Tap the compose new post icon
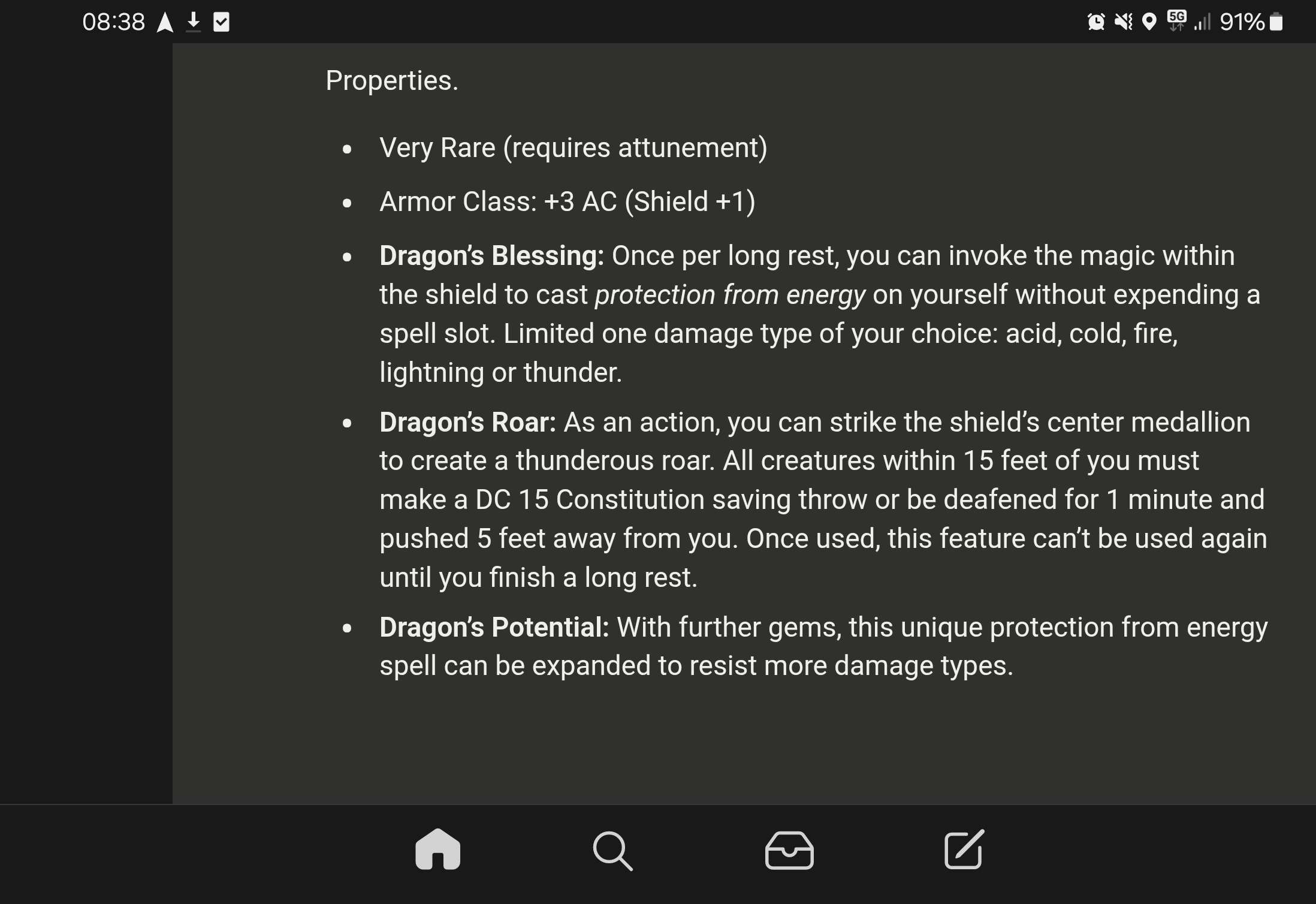Image resolution: width=1316 pixels, height=904 pixels. tap(964, 849)
